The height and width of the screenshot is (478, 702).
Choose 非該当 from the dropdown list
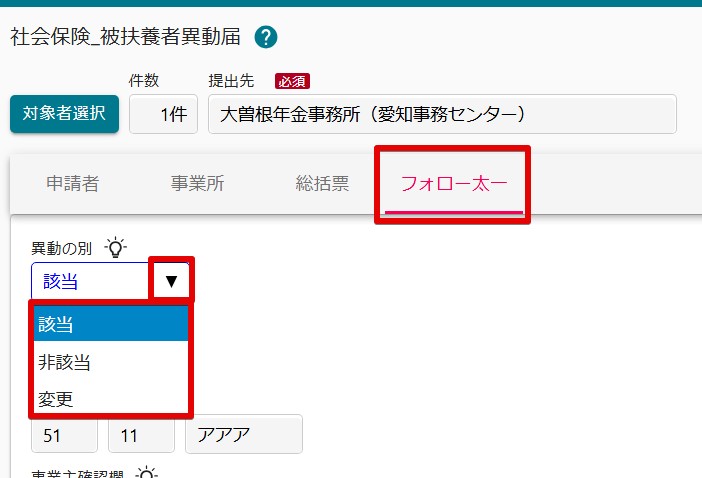pyautogui.click(x=111, y=362)
